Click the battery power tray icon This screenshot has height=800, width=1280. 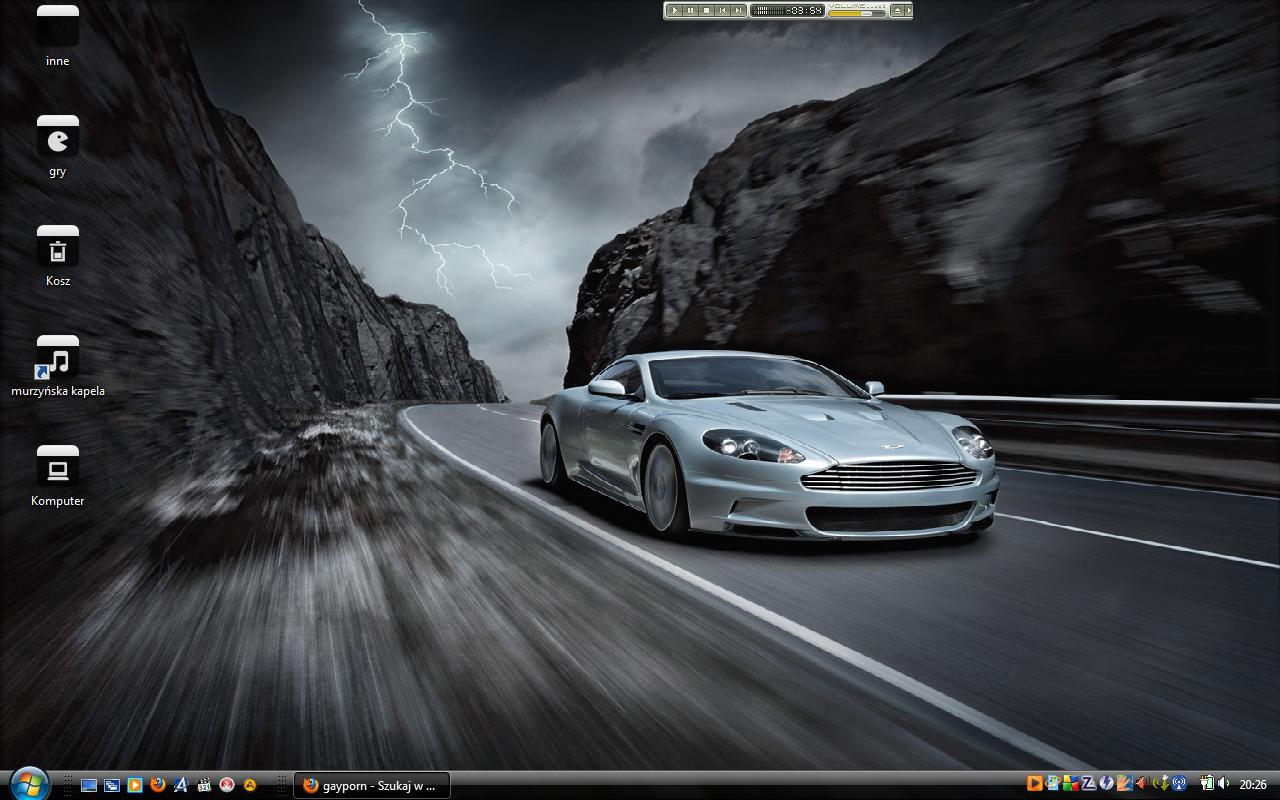[x=1206, y=784]
